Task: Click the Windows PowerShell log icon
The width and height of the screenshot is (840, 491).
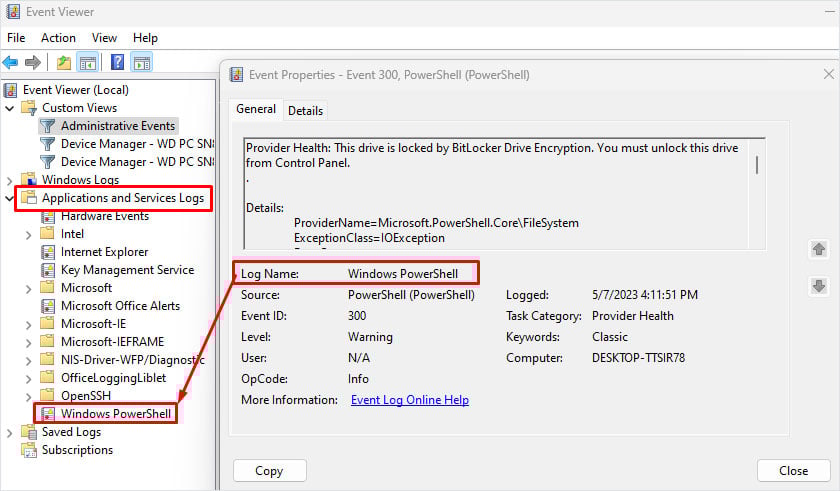Action: tap(48, 413)
